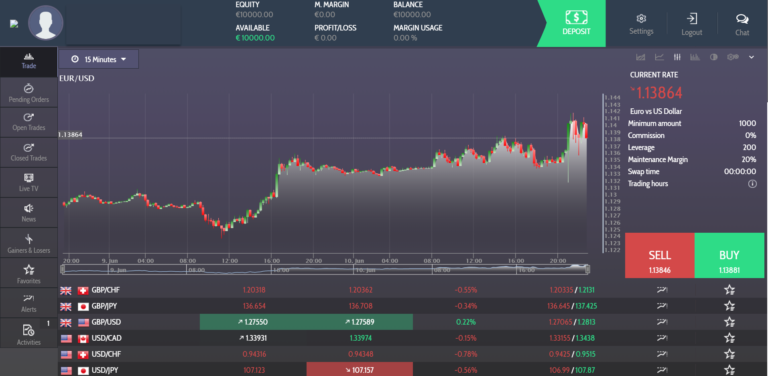This screenshot has height=376, width=768.
Task: Select the candlestick chart type icon
Action: 677,57
